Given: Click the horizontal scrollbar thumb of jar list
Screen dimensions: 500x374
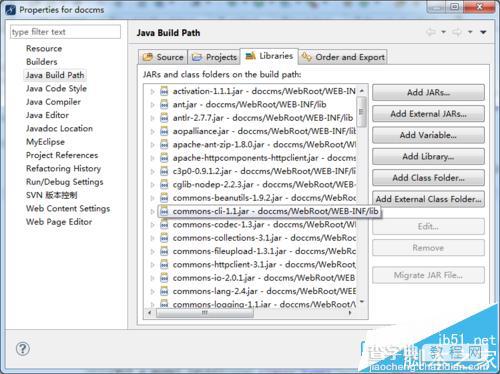Looking at the screenshot, I should point(204,313).
